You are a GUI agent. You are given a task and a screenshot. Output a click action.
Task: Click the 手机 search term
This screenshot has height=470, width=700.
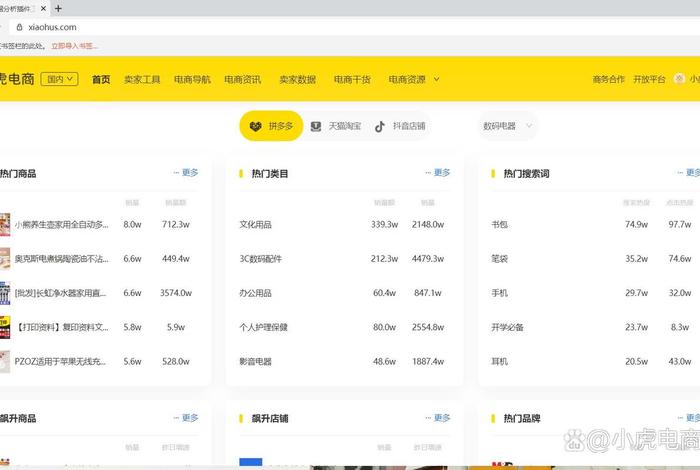500,293
